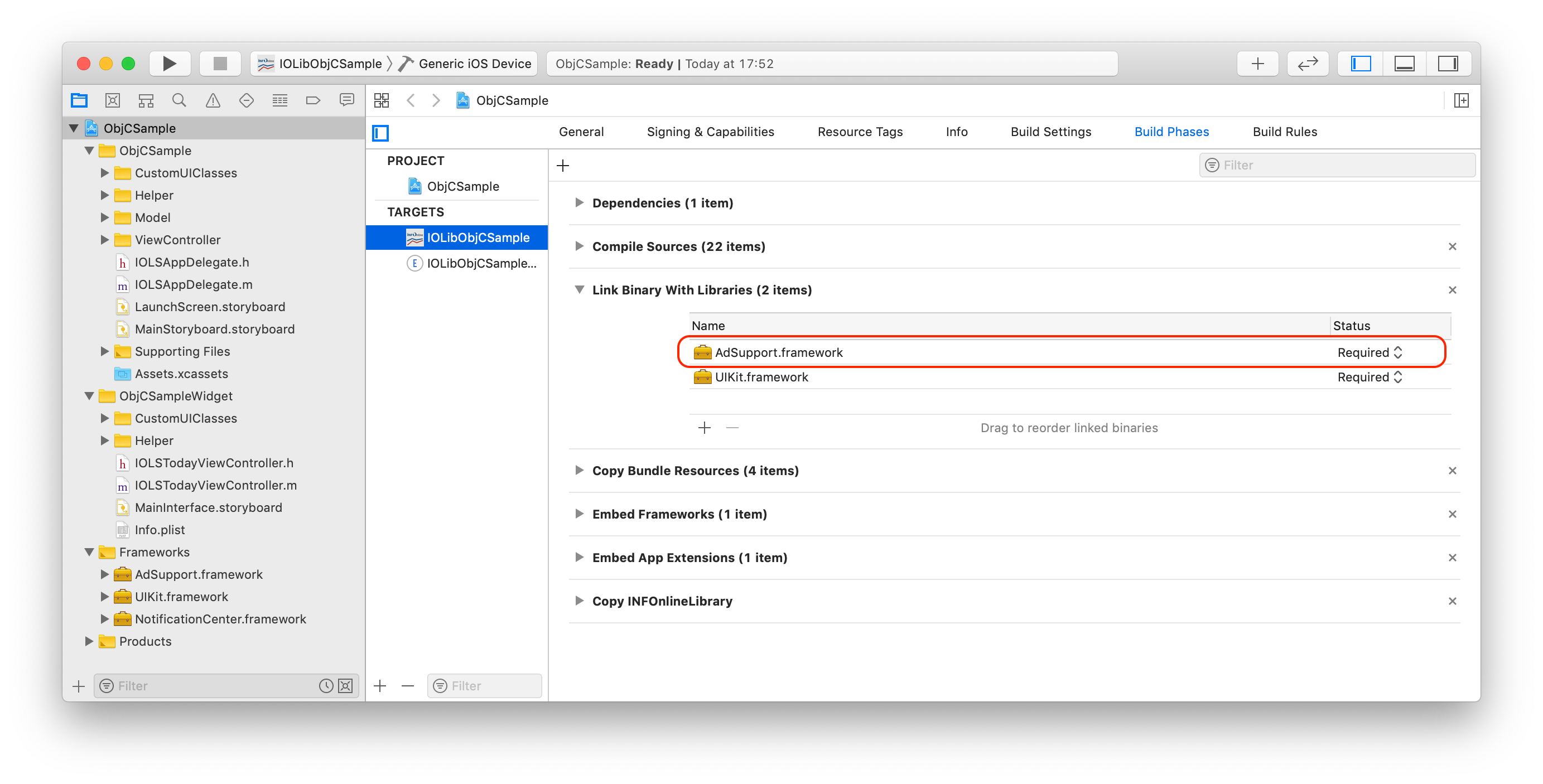
Task: Add a new file in navigator
Action: coord(79,686)
